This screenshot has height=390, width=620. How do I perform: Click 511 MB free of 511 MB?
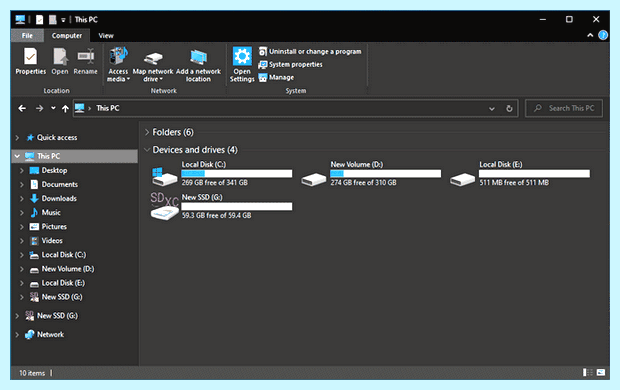click(x=514, y=183)
